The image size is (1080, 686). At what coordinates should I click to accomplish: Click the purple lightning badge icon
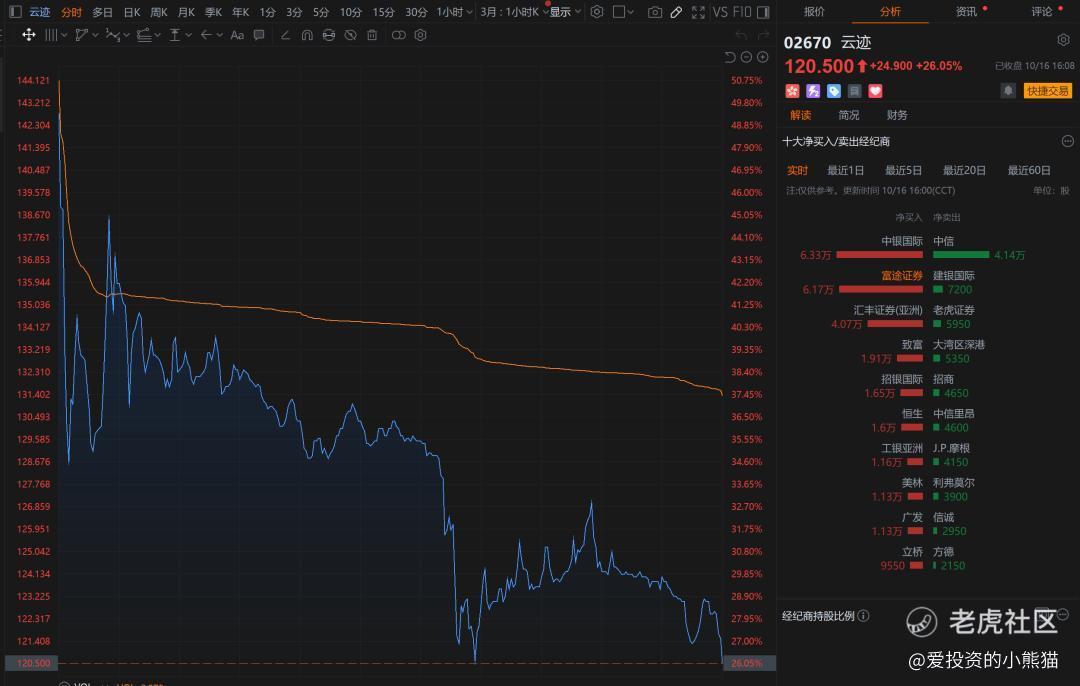point(813,91)
